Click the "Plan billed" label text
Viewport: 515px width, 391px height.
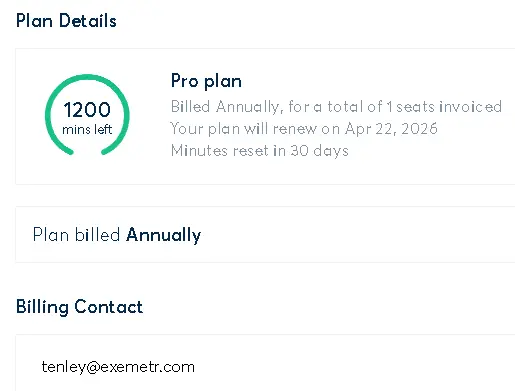pyautogui.click(x=76, y=234)
